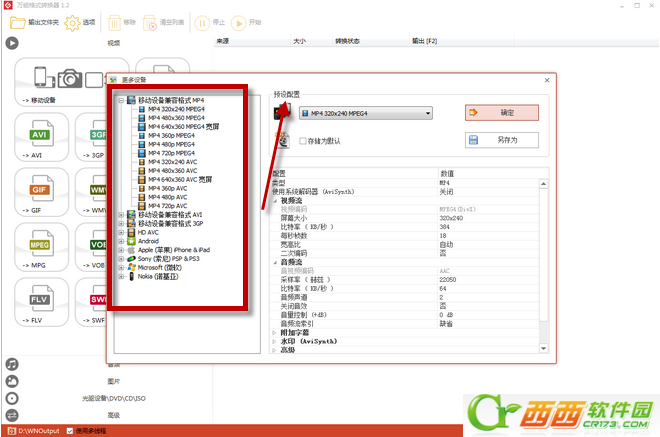Click the sample rate value 22050
This screenshot has width=660, height=437.
click(447, 280)
